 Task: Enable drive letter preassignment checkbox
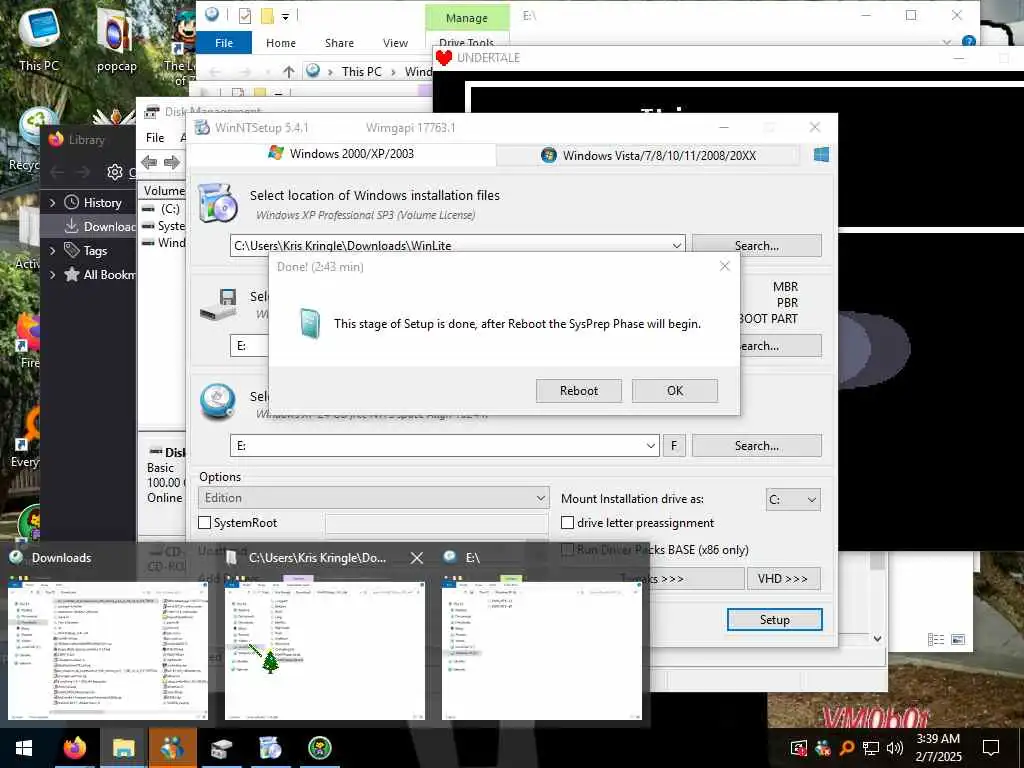click(x=568, y=523)
